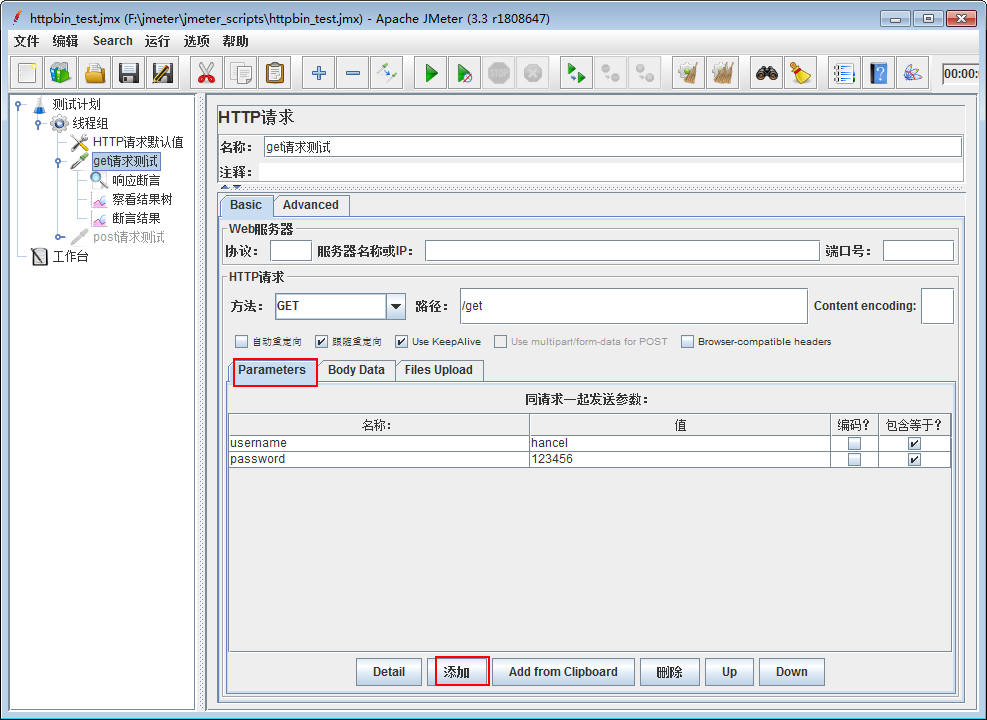
Task: Click the Help question mark icon
Action: (x=879, y=73)
